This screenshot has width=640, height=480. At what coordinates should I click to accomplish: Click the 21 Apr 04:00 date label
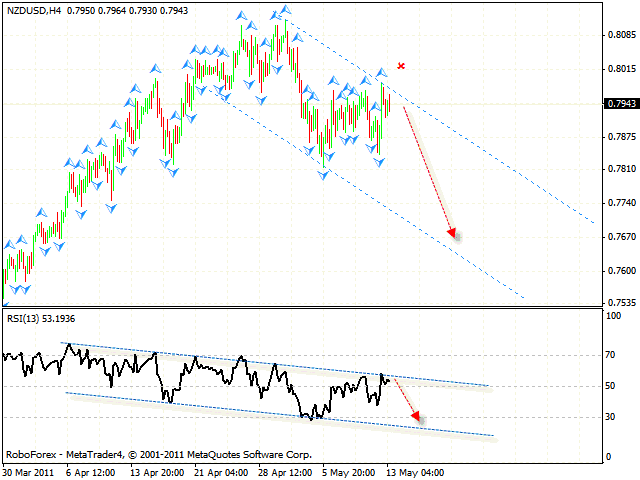tap(223, 472)
